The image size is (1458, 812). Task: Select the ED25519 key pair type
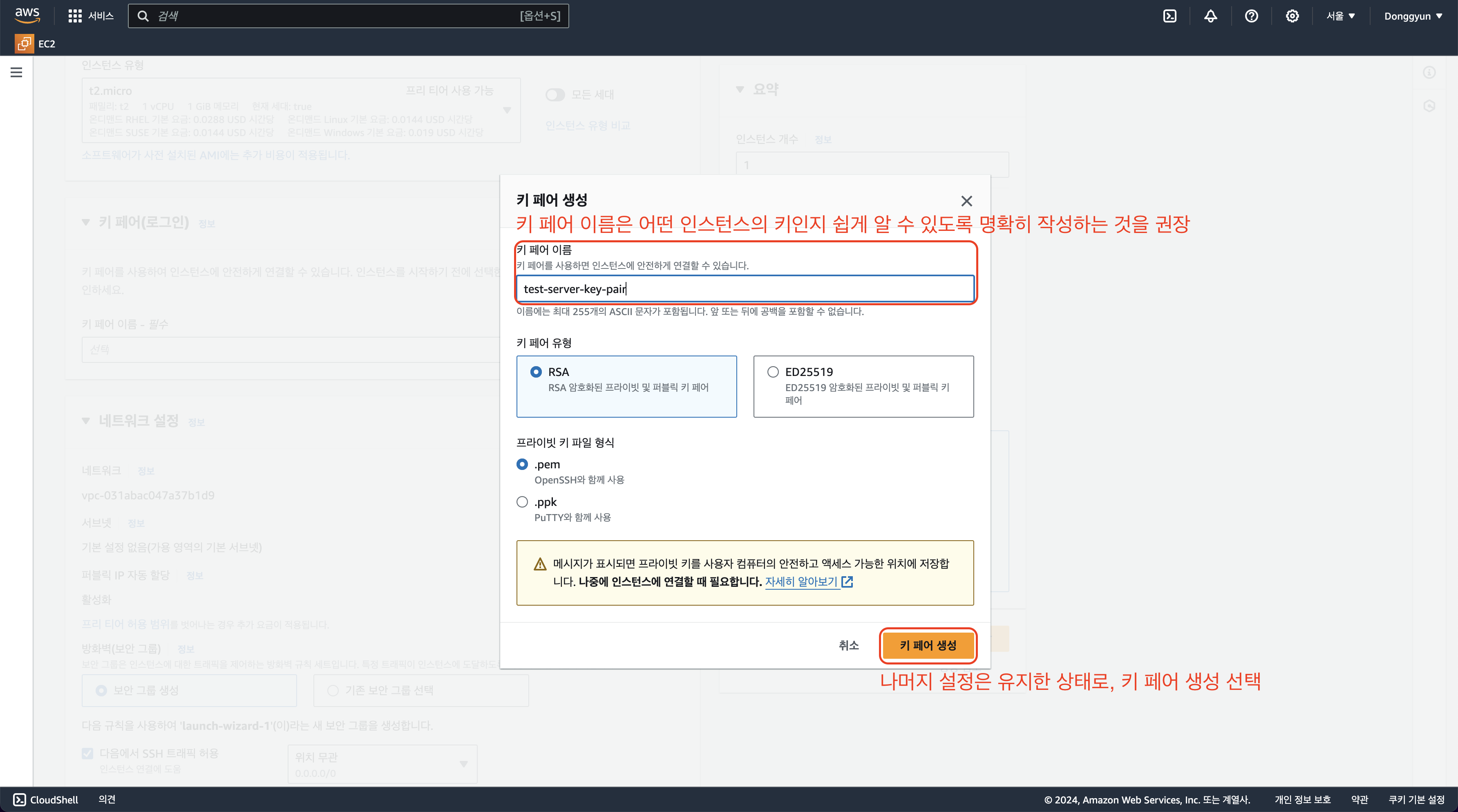(x=773, y=372)
